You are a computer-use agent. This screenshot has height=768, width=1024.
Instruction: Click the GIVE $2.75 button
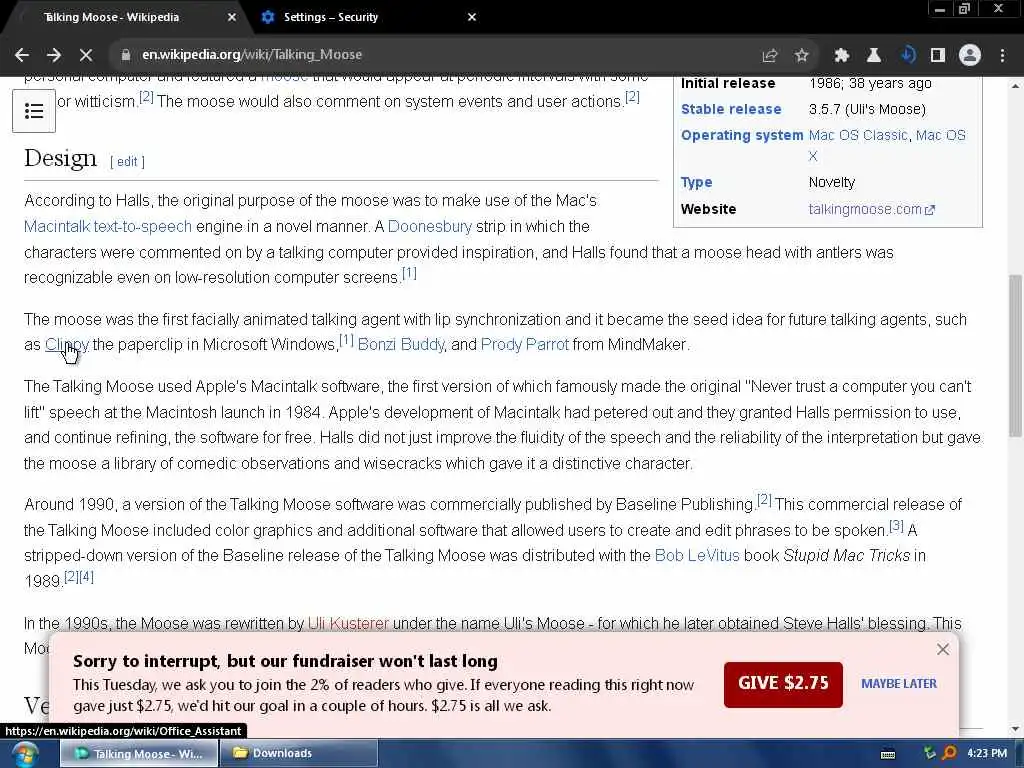[x=783, y=684]
